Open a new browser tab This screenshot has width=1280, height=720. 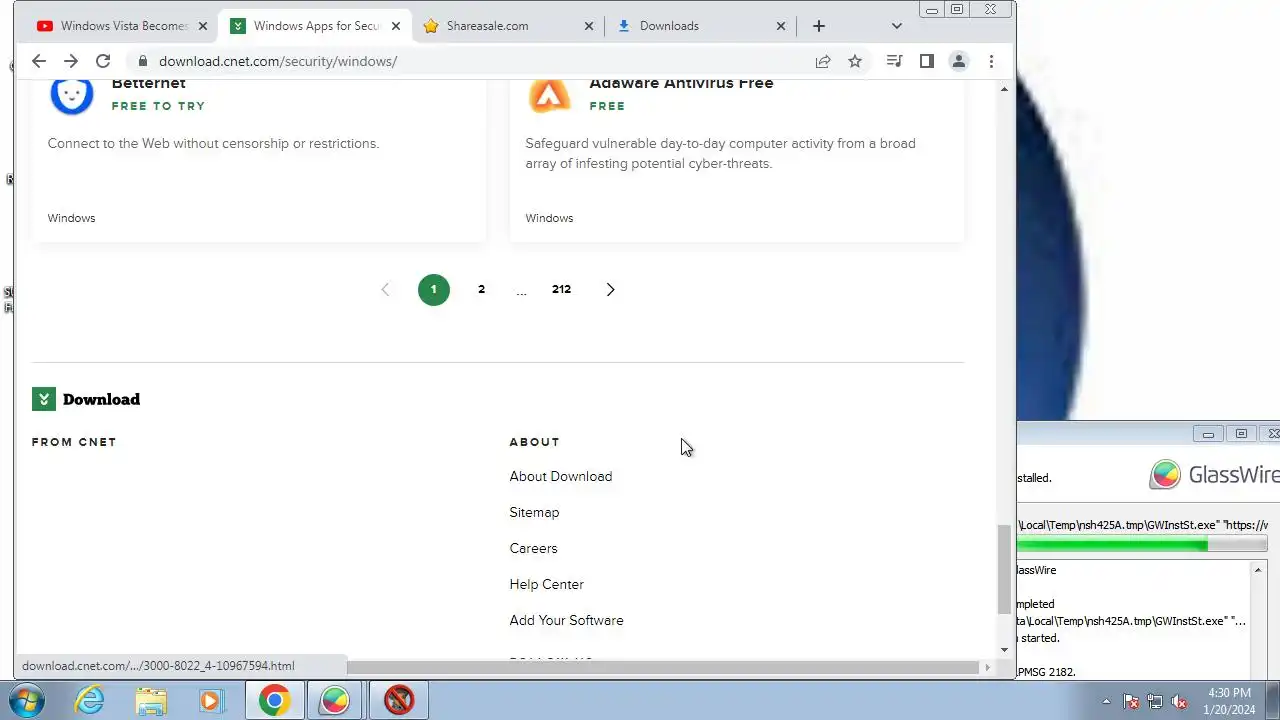pyautogui.click(x=819, y=26)
